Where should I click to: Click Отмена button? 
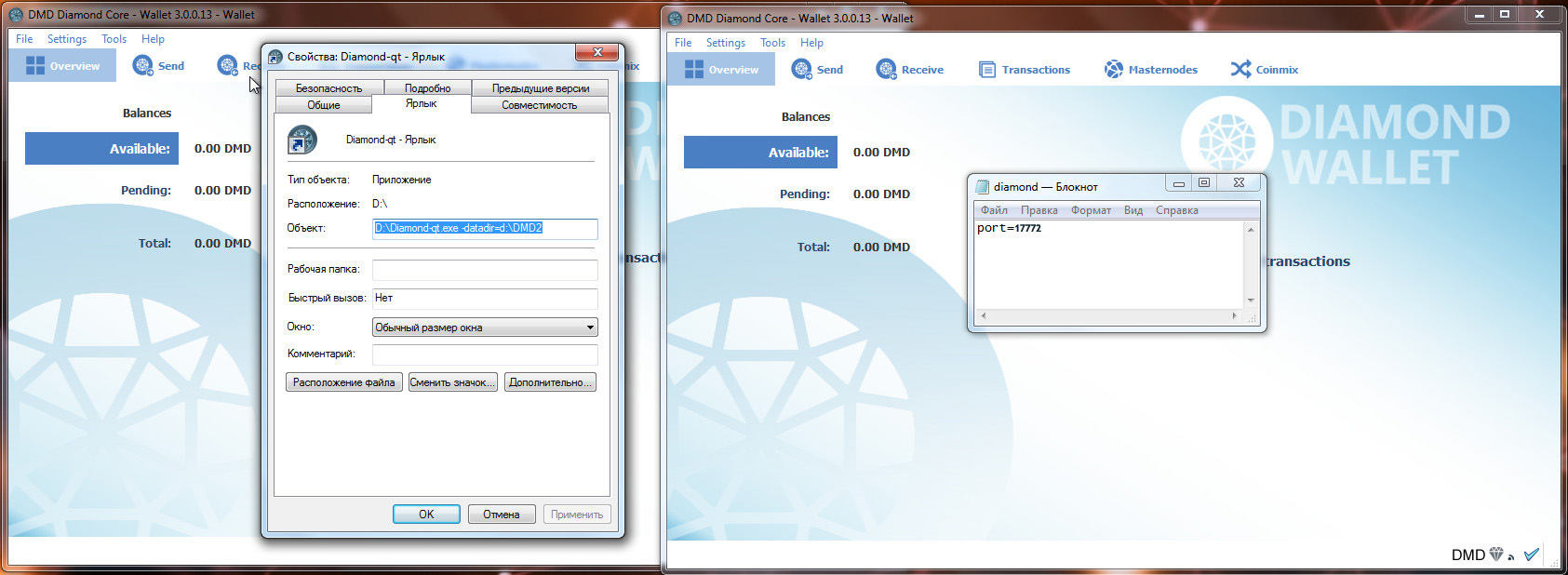[x=502, y=515]
